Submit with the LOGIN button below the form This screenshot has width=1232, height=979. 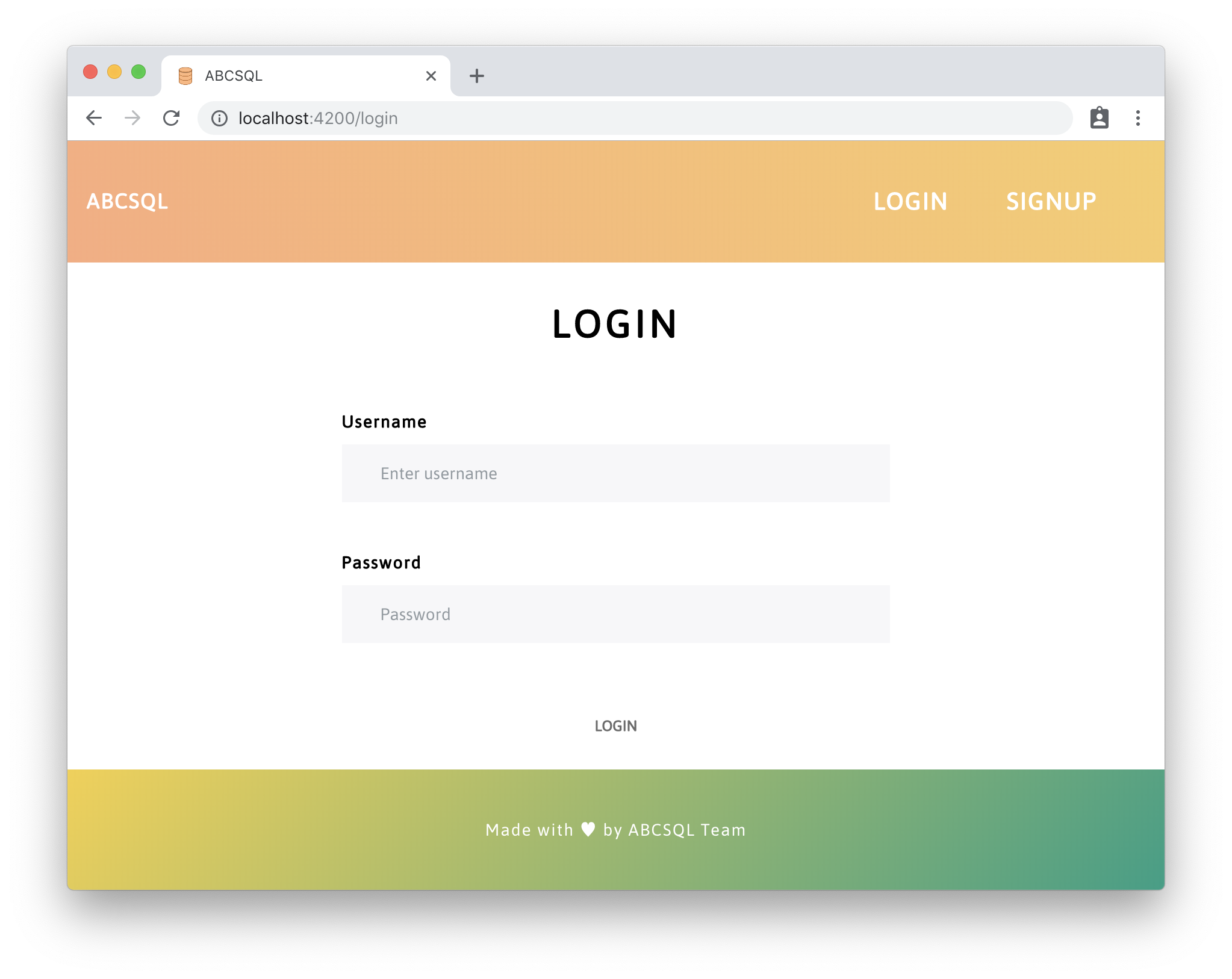tap(615, 726)
